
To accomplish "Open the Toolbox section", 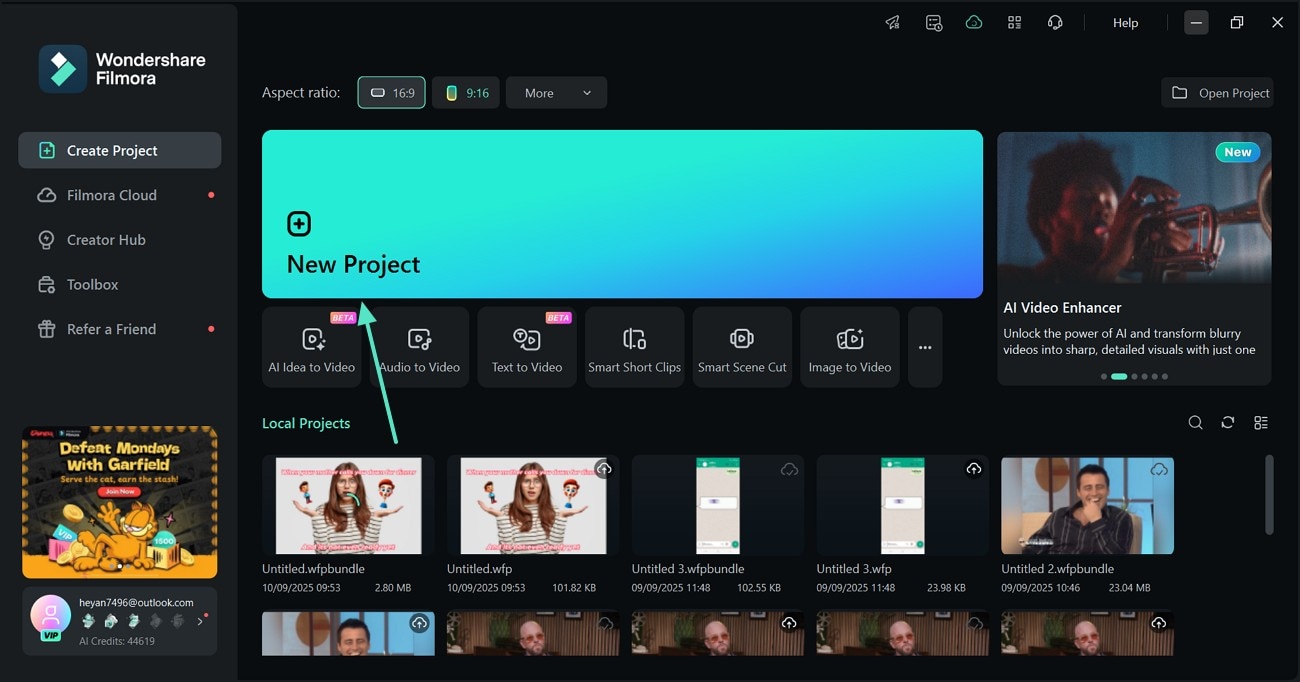I will point(120,284).
